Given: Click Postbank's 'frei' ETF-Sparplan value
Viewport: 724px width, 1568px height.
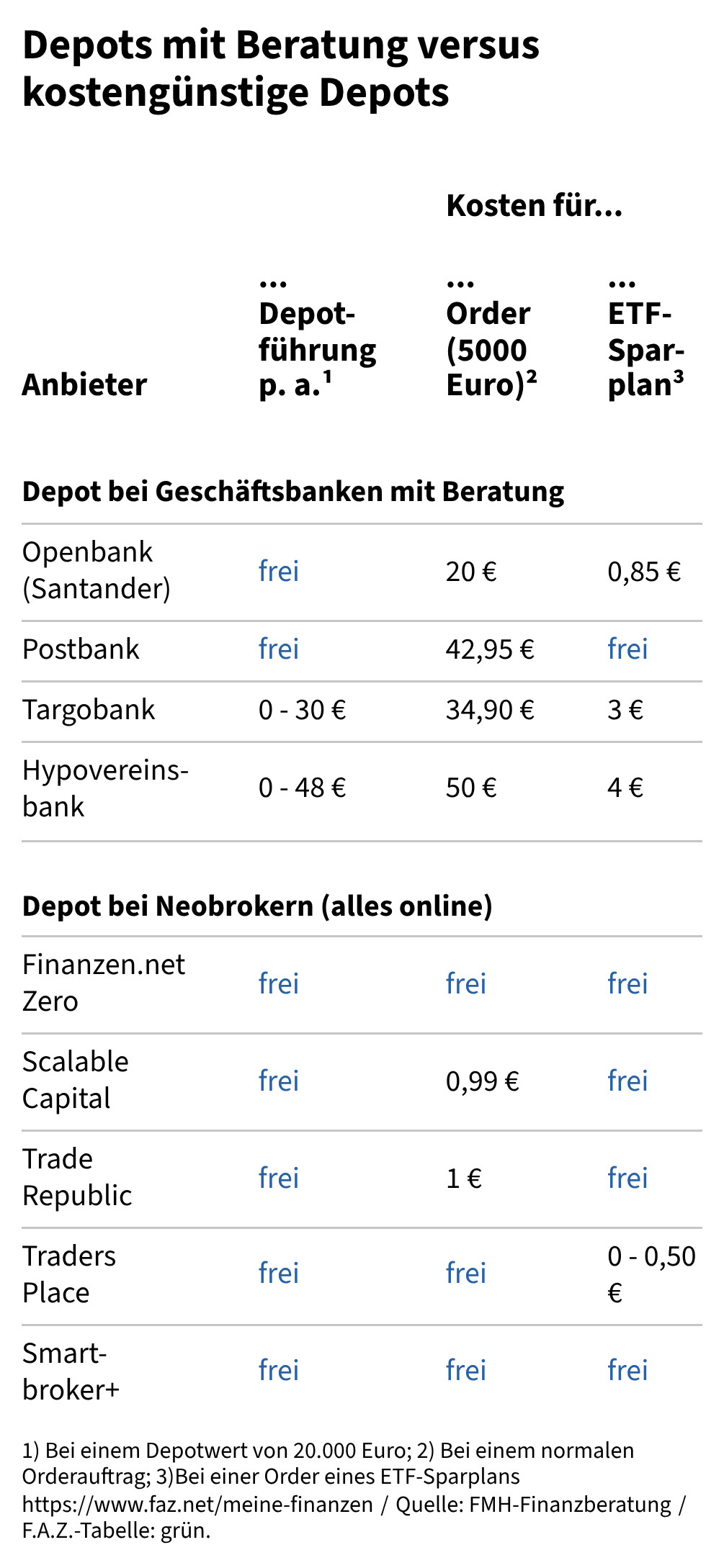Looking at the screenshot, I should [627, 649].
